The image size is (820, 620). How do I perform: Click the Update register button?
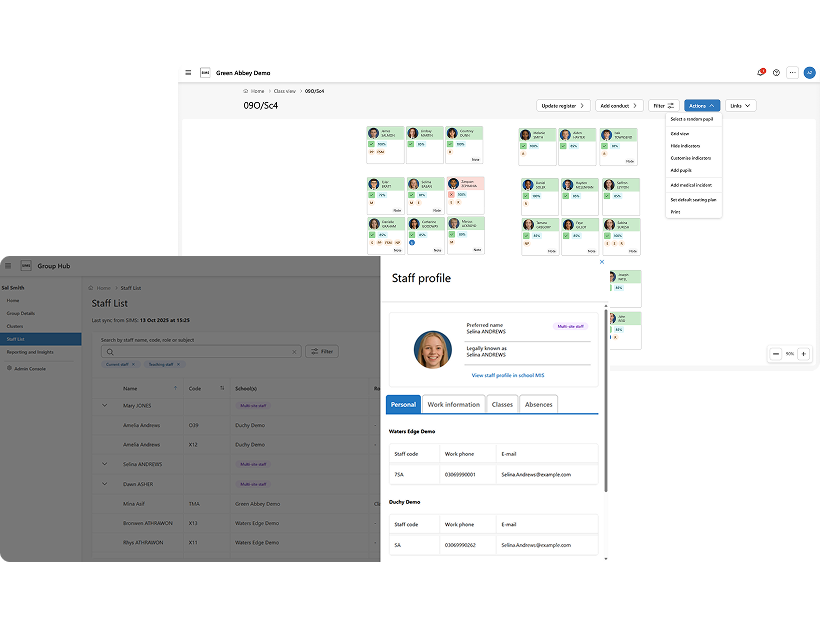coord(564,105)
